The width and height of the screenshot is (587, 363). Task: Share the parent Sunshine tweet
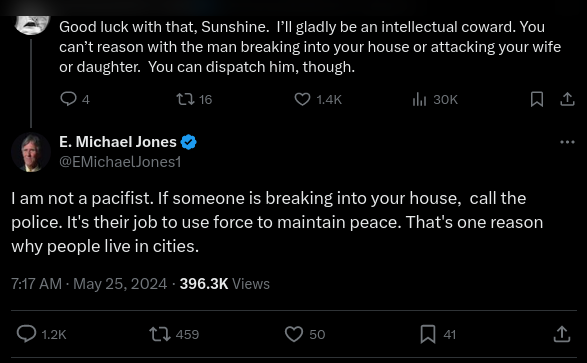(567, 99)
